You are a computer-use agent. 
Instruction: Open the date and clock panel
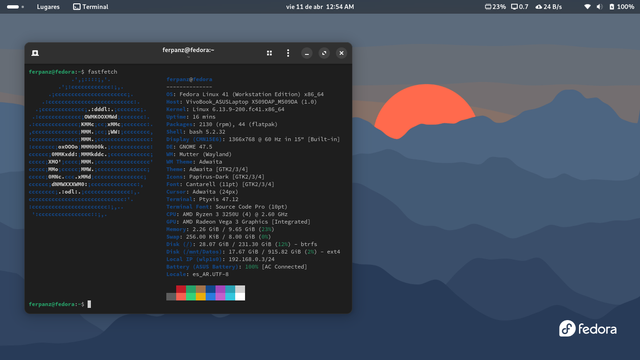coord(320,7)
